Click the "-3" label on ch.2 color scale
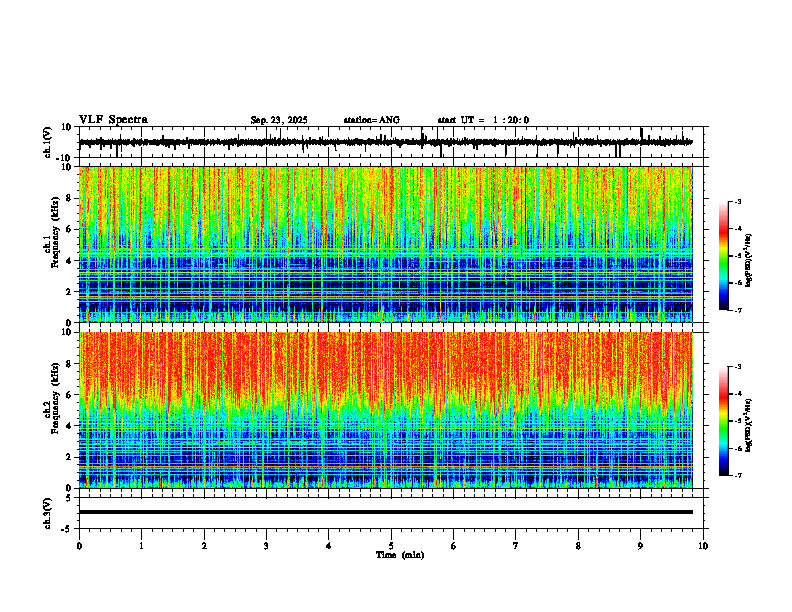 tap(738, 367)
